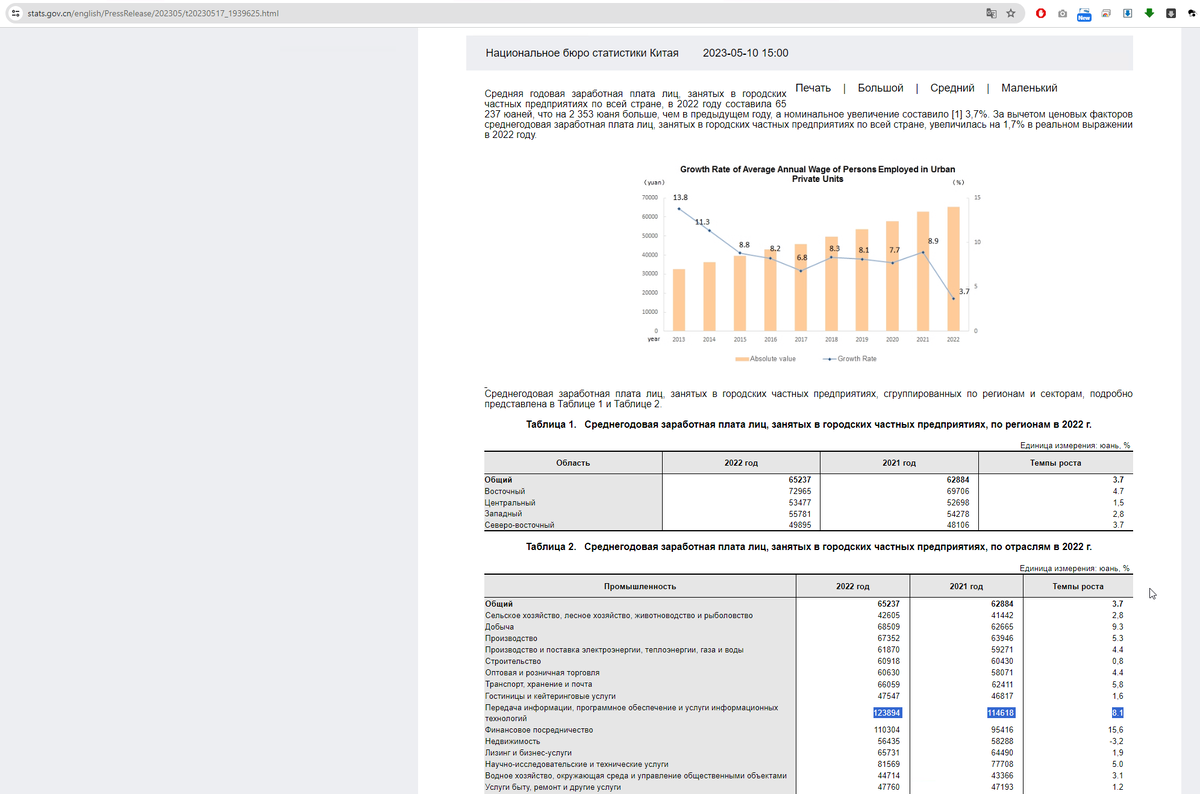1200x794 pixels.
Task: Open the red Opera-style extension icon
Action: point(1040,14)
